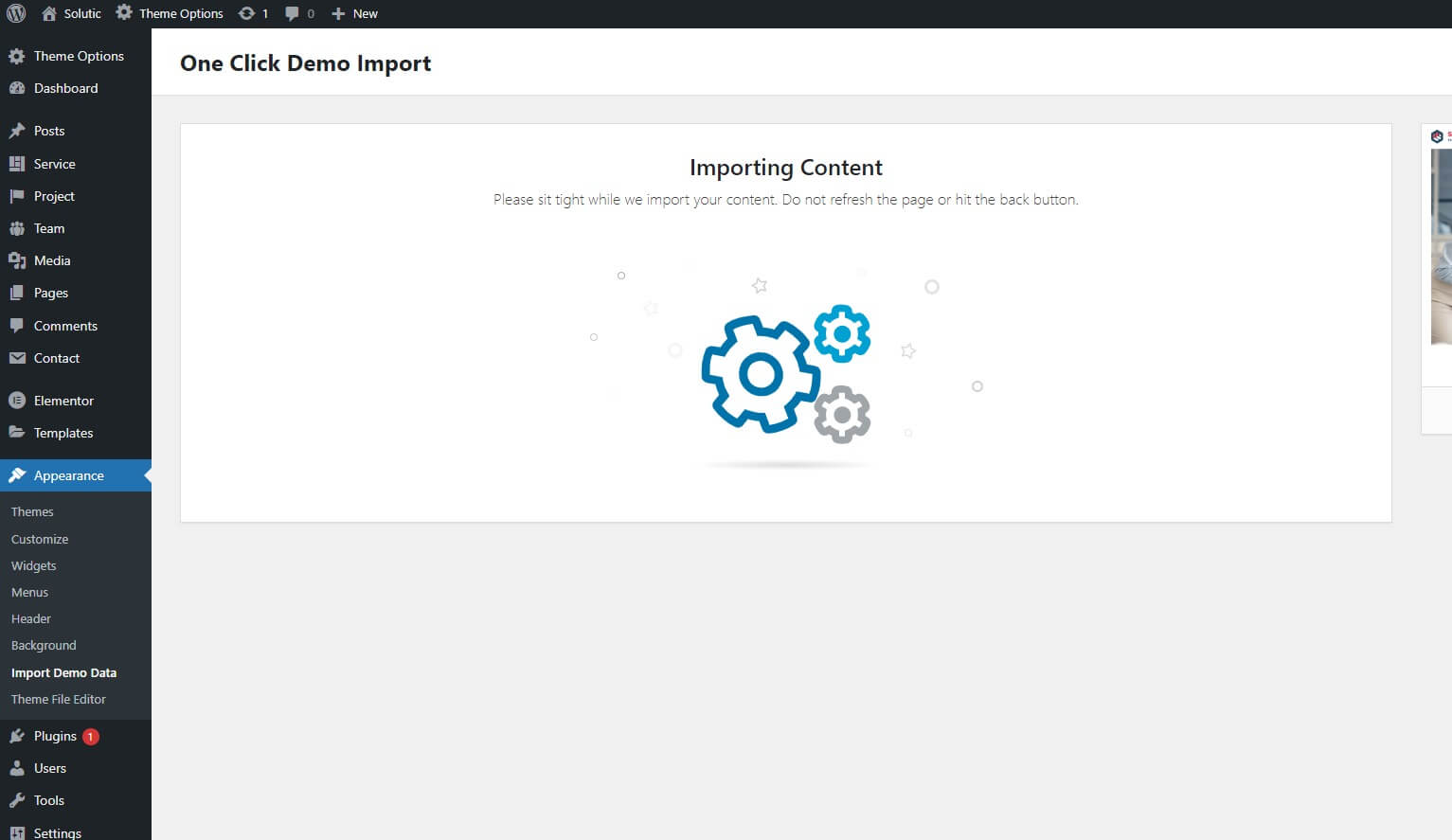Screen dimensions: 1452x840
Task: Click the demo preview thumbnail
Action: pos(1440,246)
